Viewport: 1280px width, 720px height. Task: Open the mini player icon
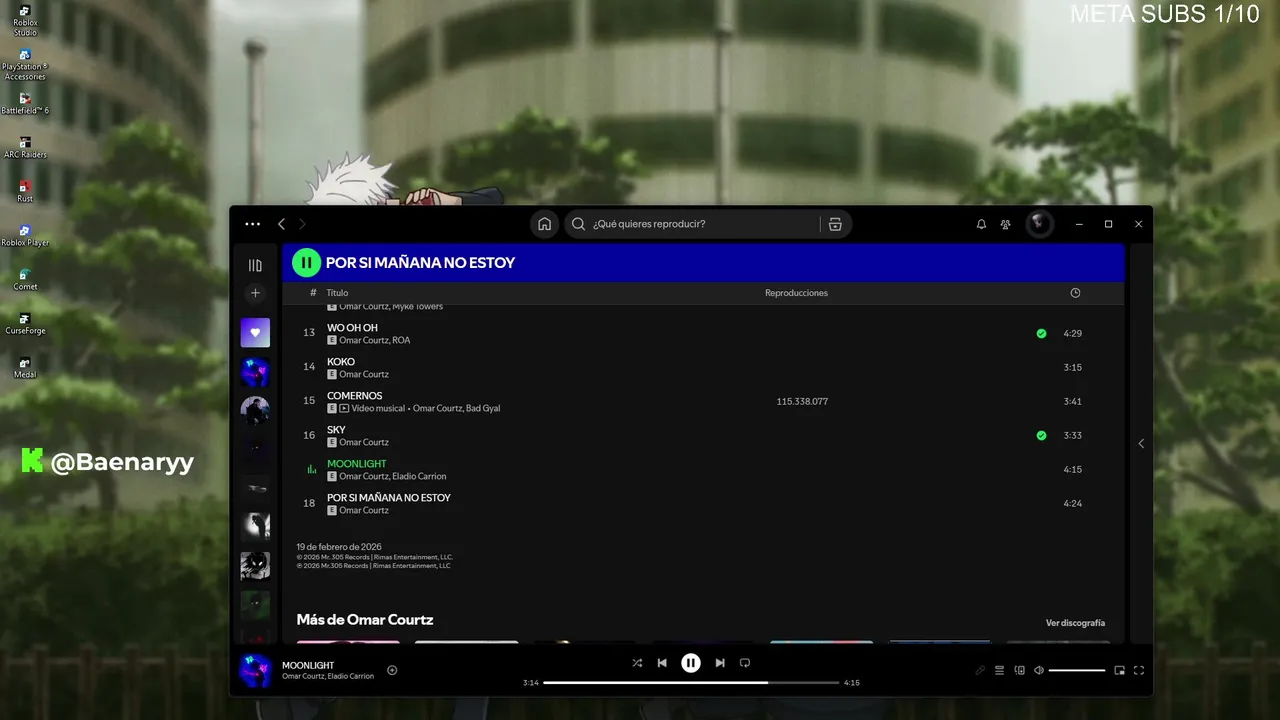(x=1120, y=670)
